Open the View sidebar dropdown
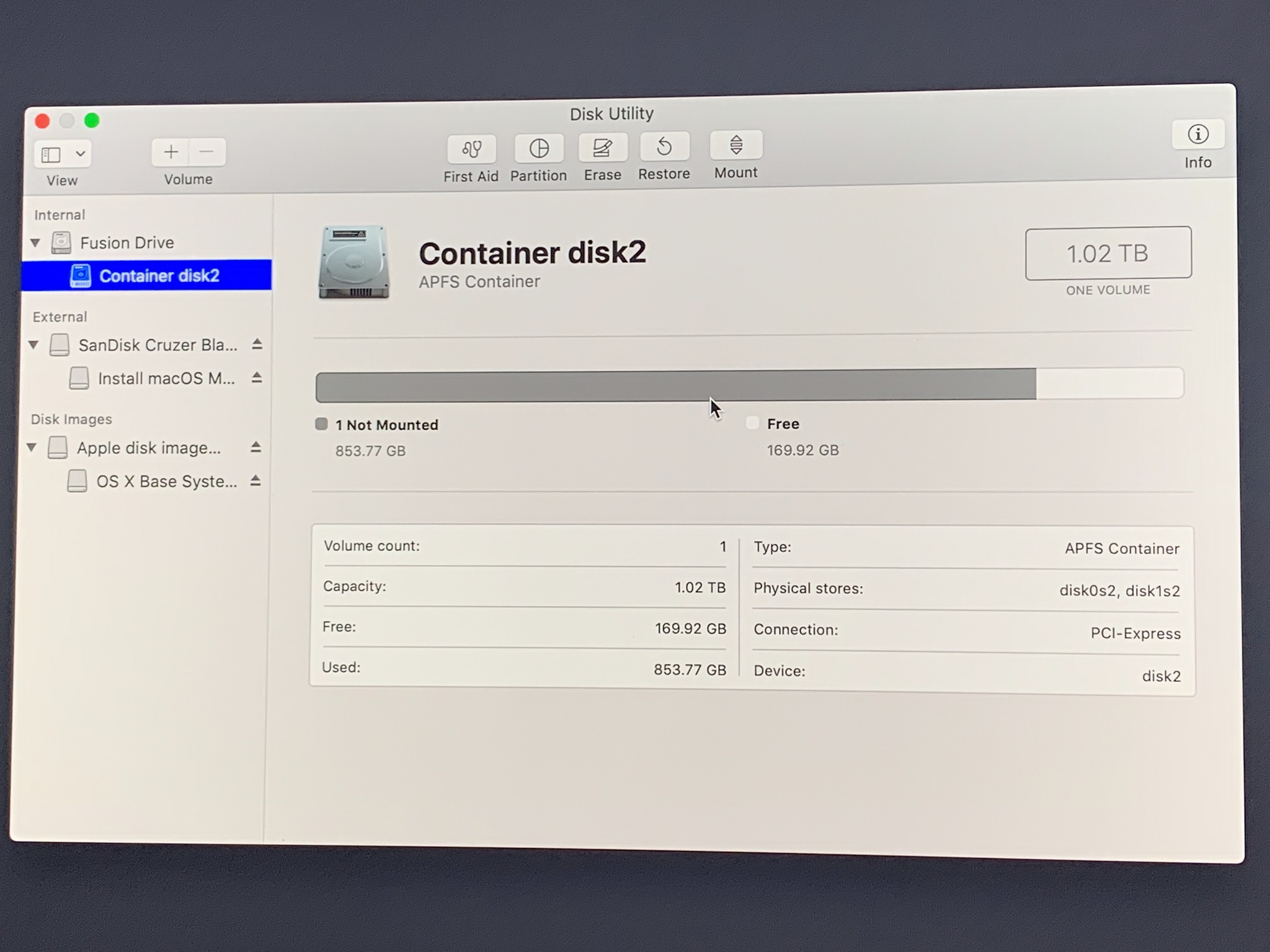The width and height of the screenshot is (1270, 952). (x=79, y=154)
